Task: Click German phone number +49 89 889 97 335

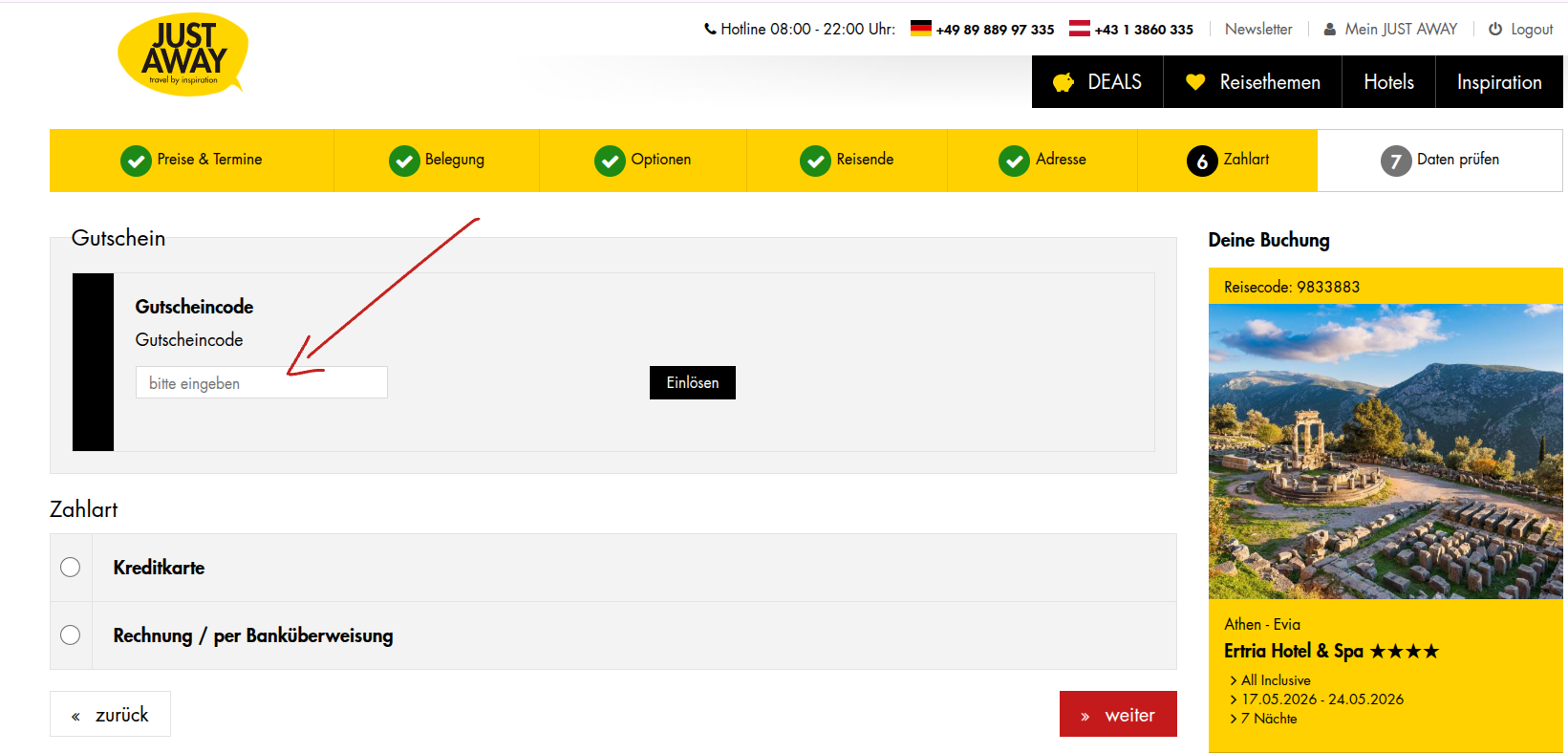Action: [x=995, y=30]
